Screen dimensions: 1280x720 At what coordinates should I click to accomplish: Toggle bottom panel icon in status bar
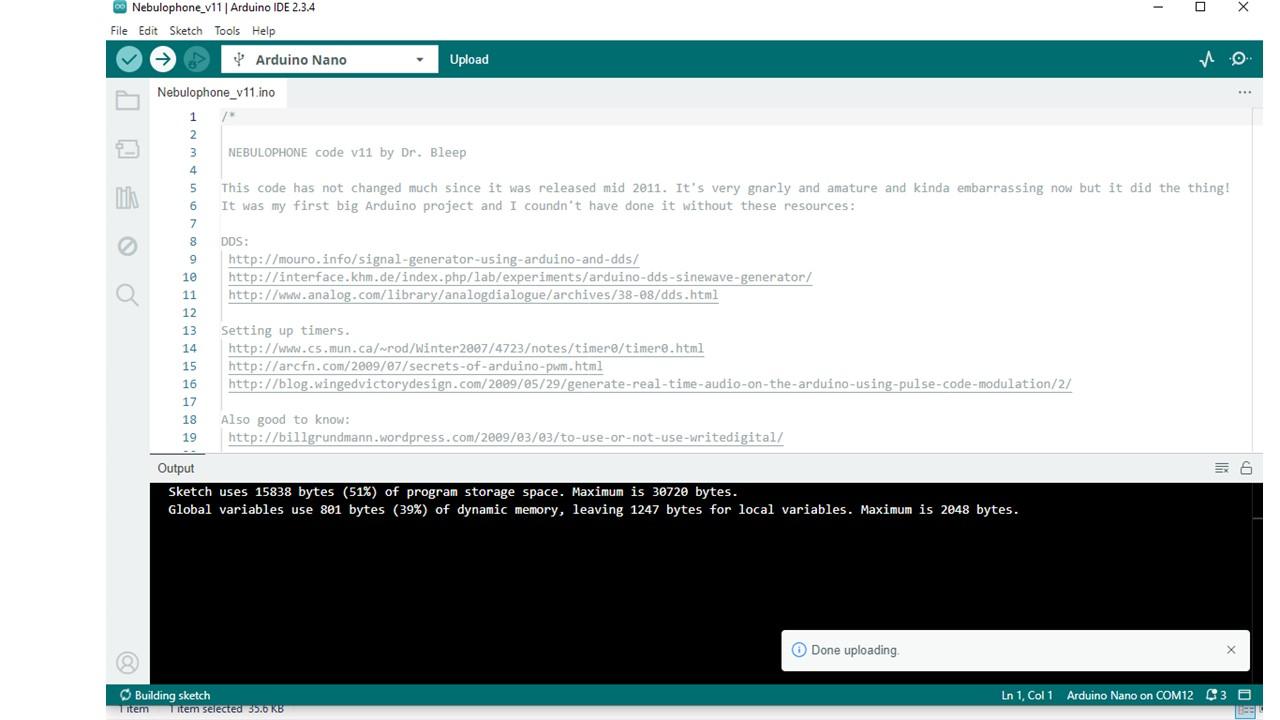coord(1245,695)
